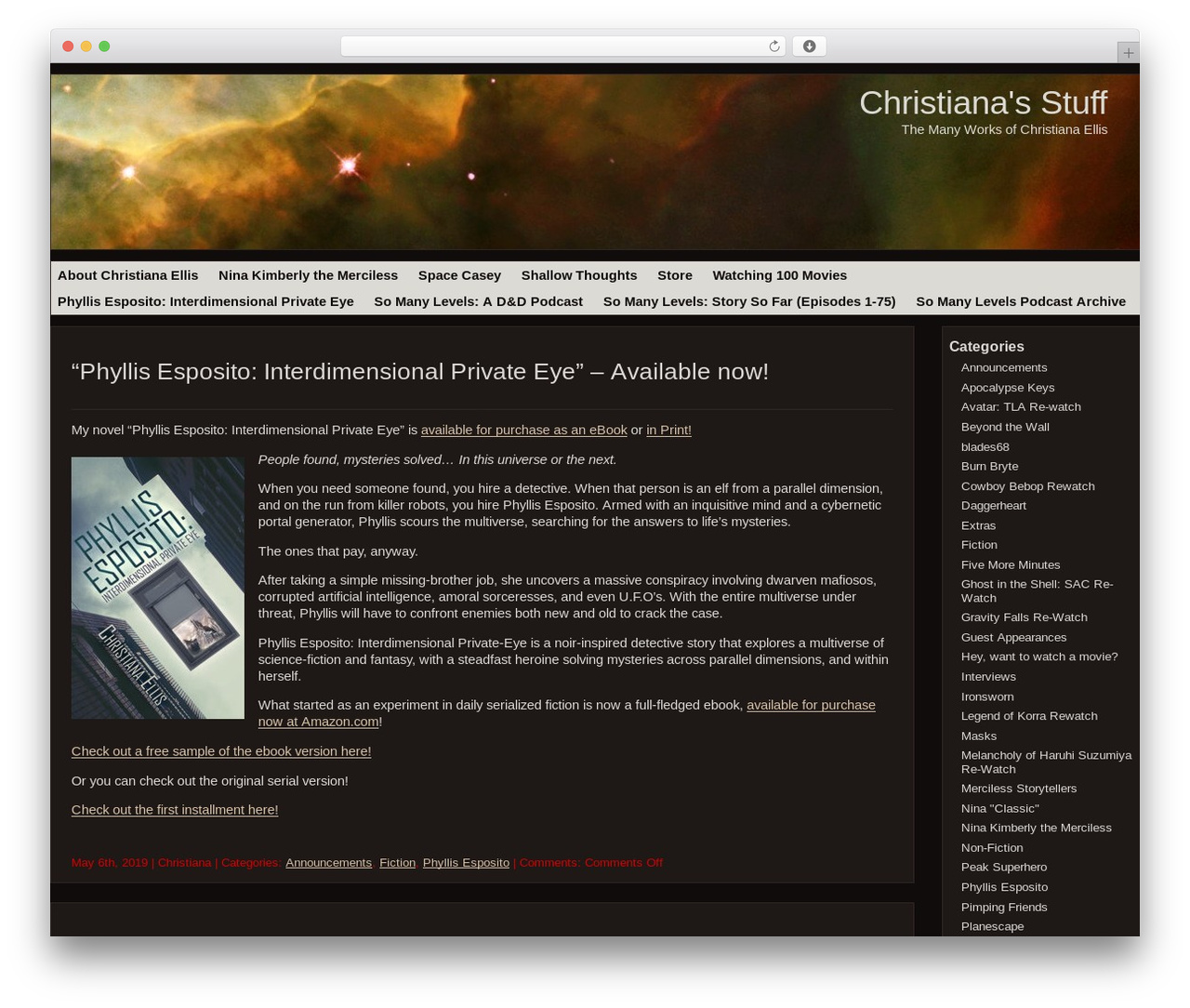This screenshot has width=1190, height=1008.
Task: Open the browser downloads button
Action: click(809, 46)
